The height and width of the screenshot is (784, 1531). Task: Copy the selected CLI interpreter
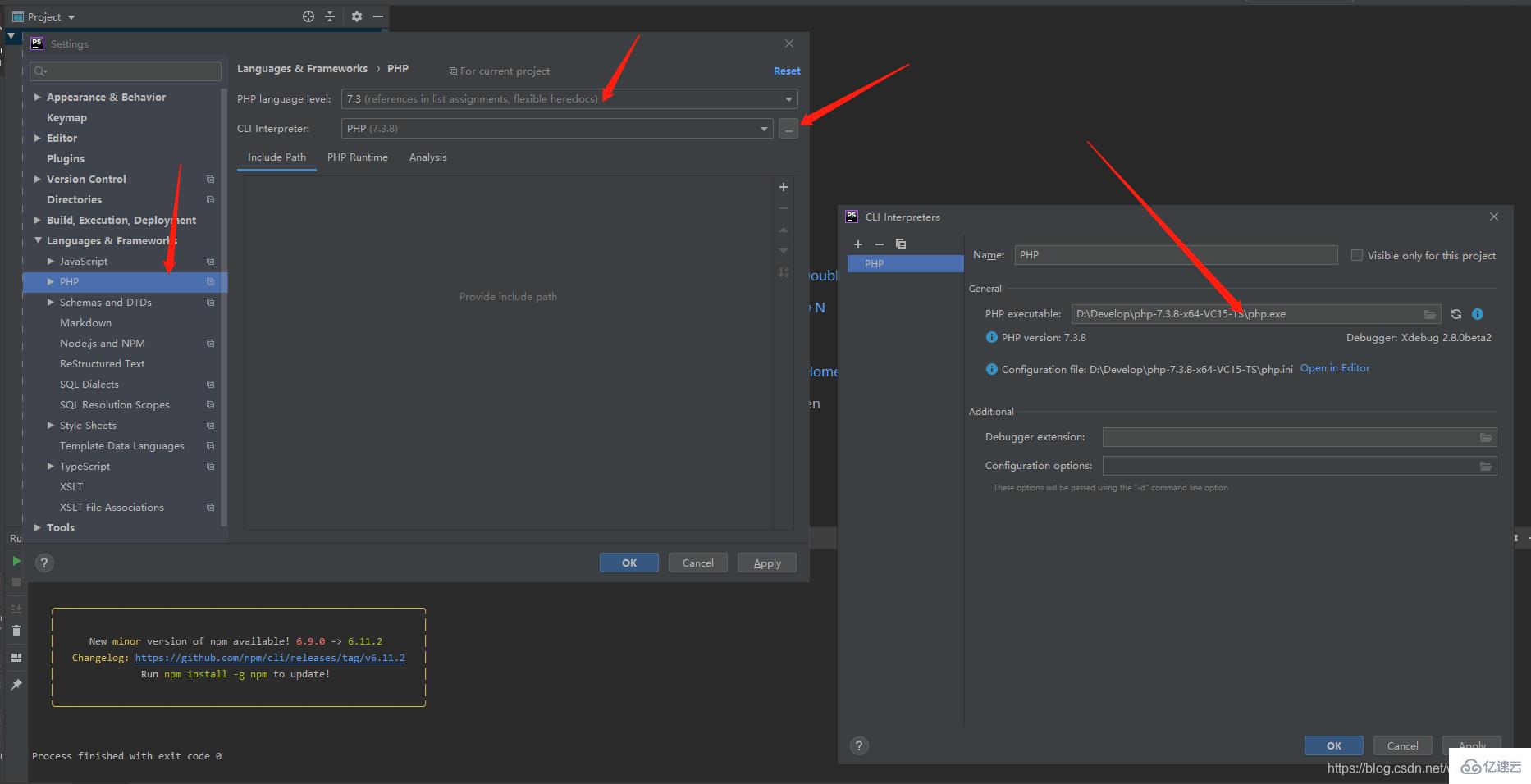[901, 244]
